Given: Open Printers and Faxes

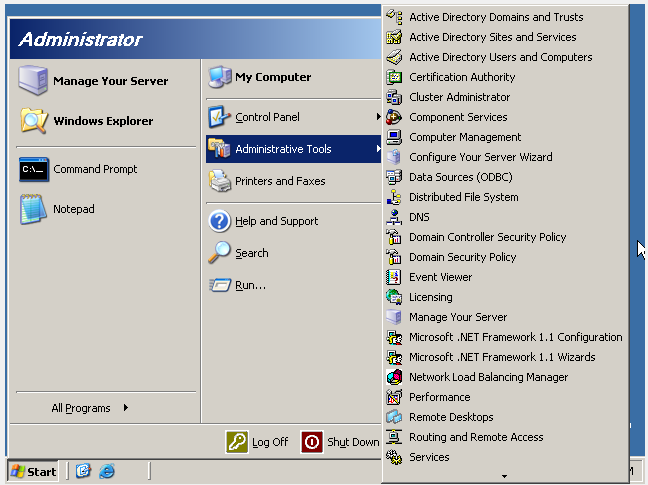Looking at the screenshot, I should pyautogui.click(x=293, y=181).
